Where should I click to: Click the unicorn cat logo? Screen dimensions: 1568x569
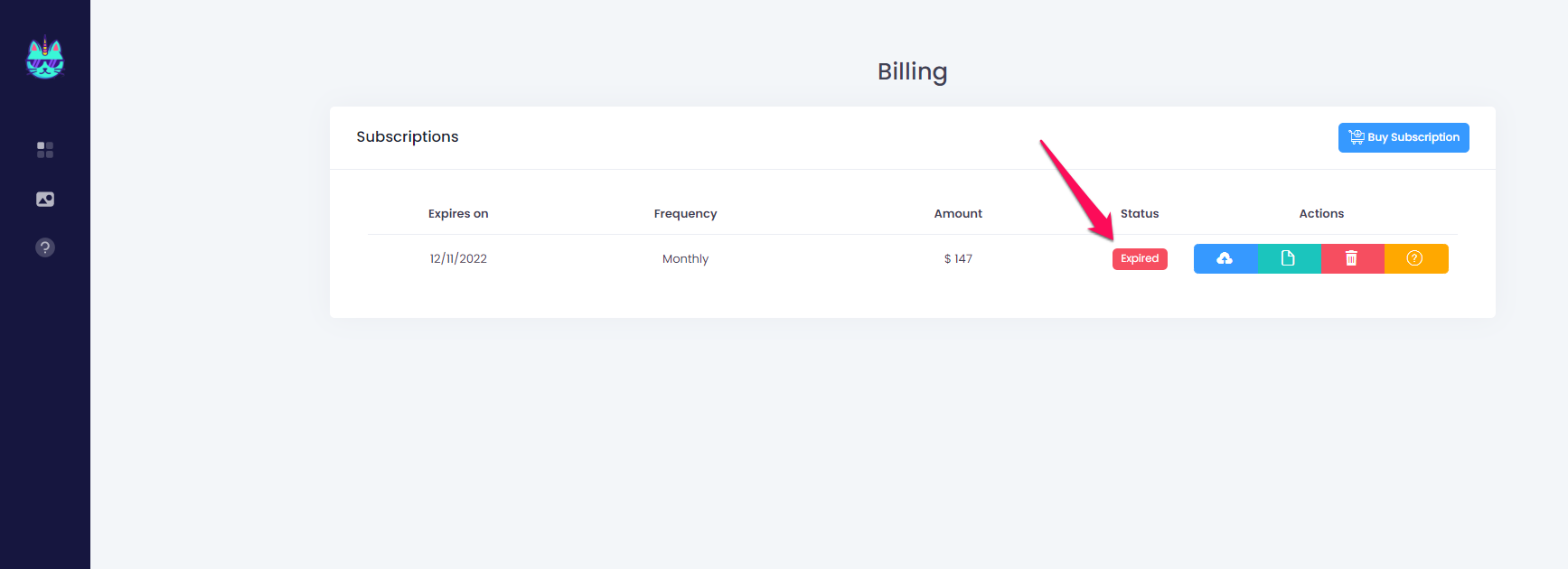[45, 58]
